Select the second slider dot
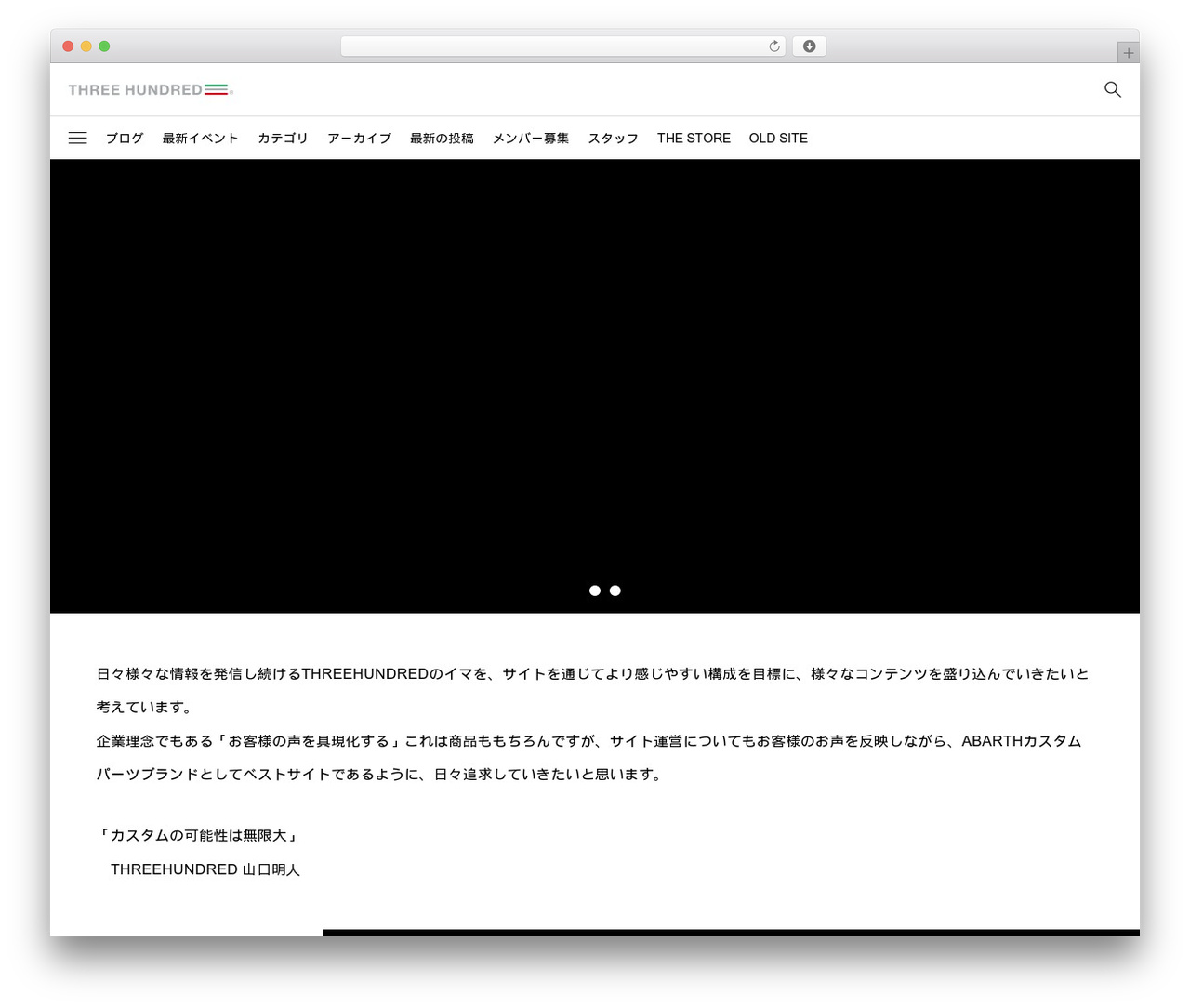 tap(615, 590)
